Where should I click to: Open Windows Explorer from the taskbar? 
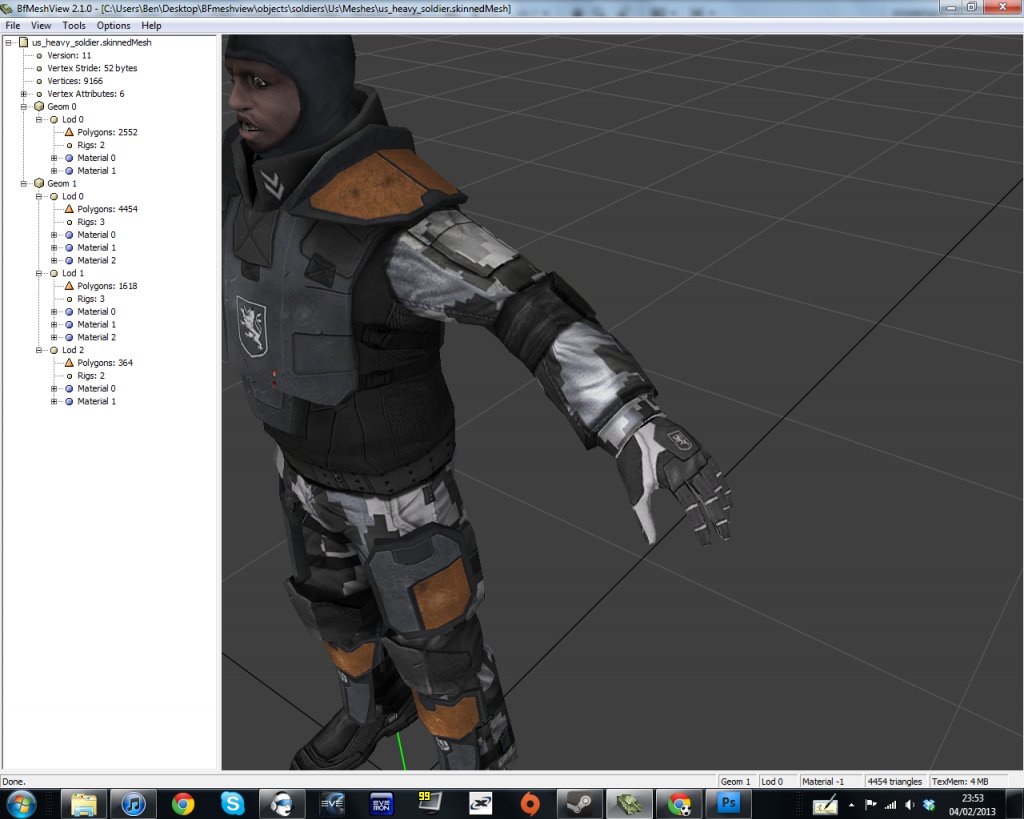coord(84,804)
